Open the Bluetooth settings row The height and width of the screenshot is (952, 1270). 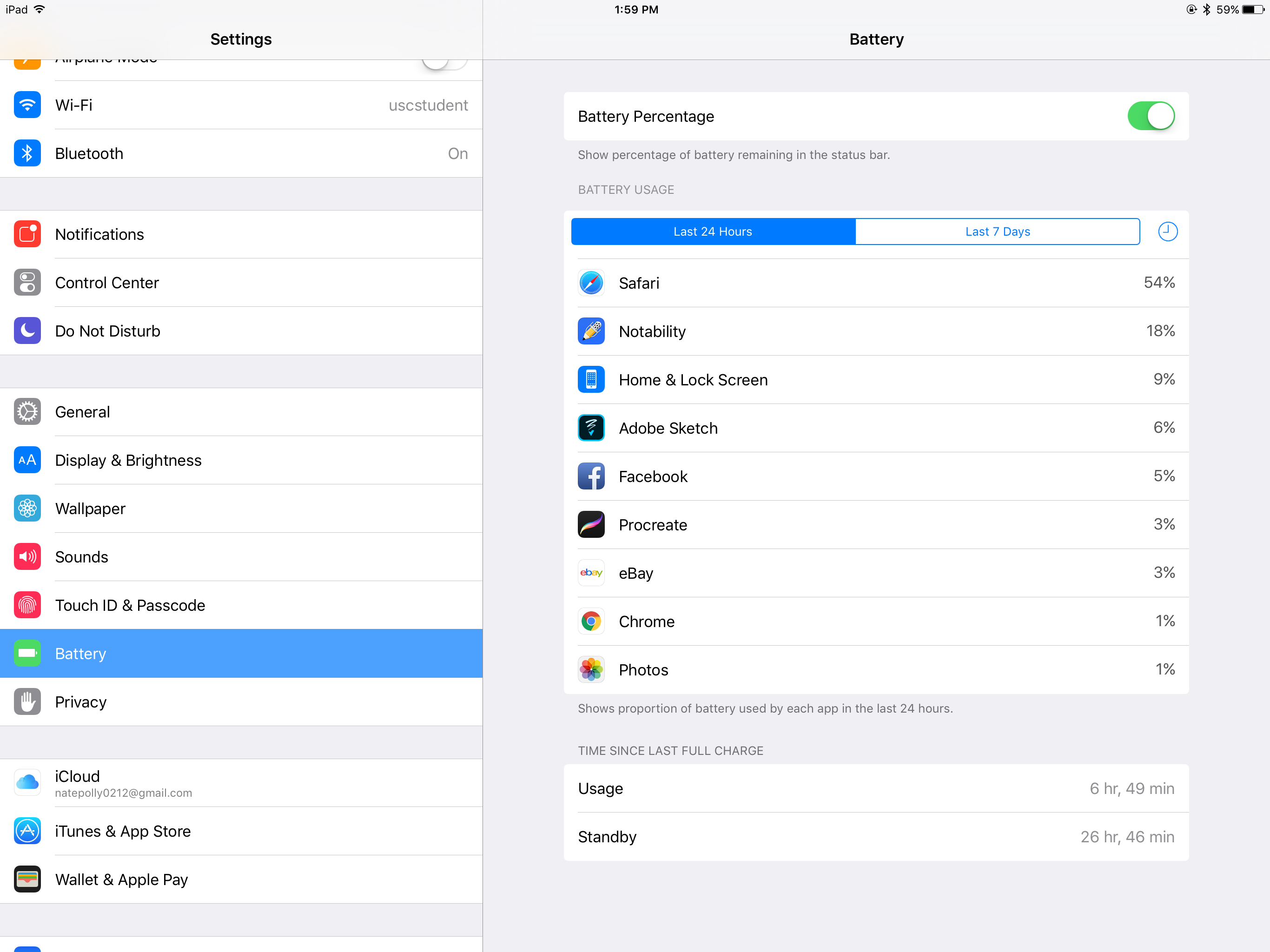pos(241,153)
